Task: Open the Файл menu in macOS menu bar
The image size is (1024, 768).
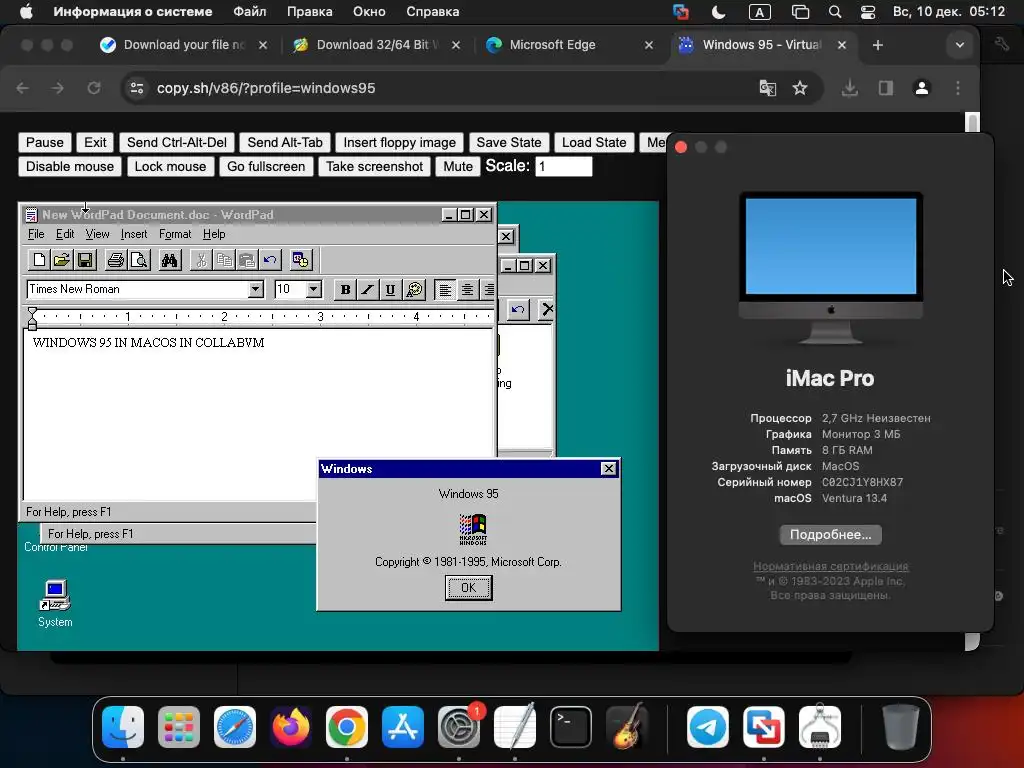Action: [249, 12]
